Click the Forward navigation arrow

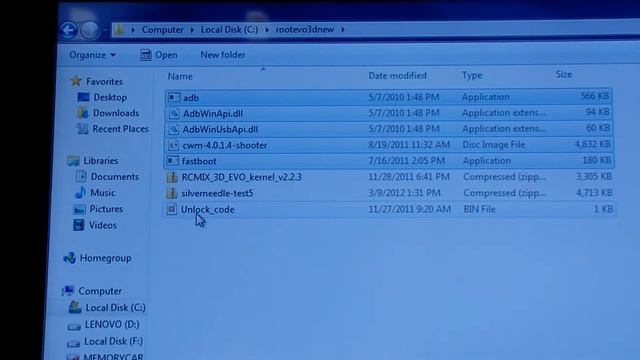coord(89,30)
